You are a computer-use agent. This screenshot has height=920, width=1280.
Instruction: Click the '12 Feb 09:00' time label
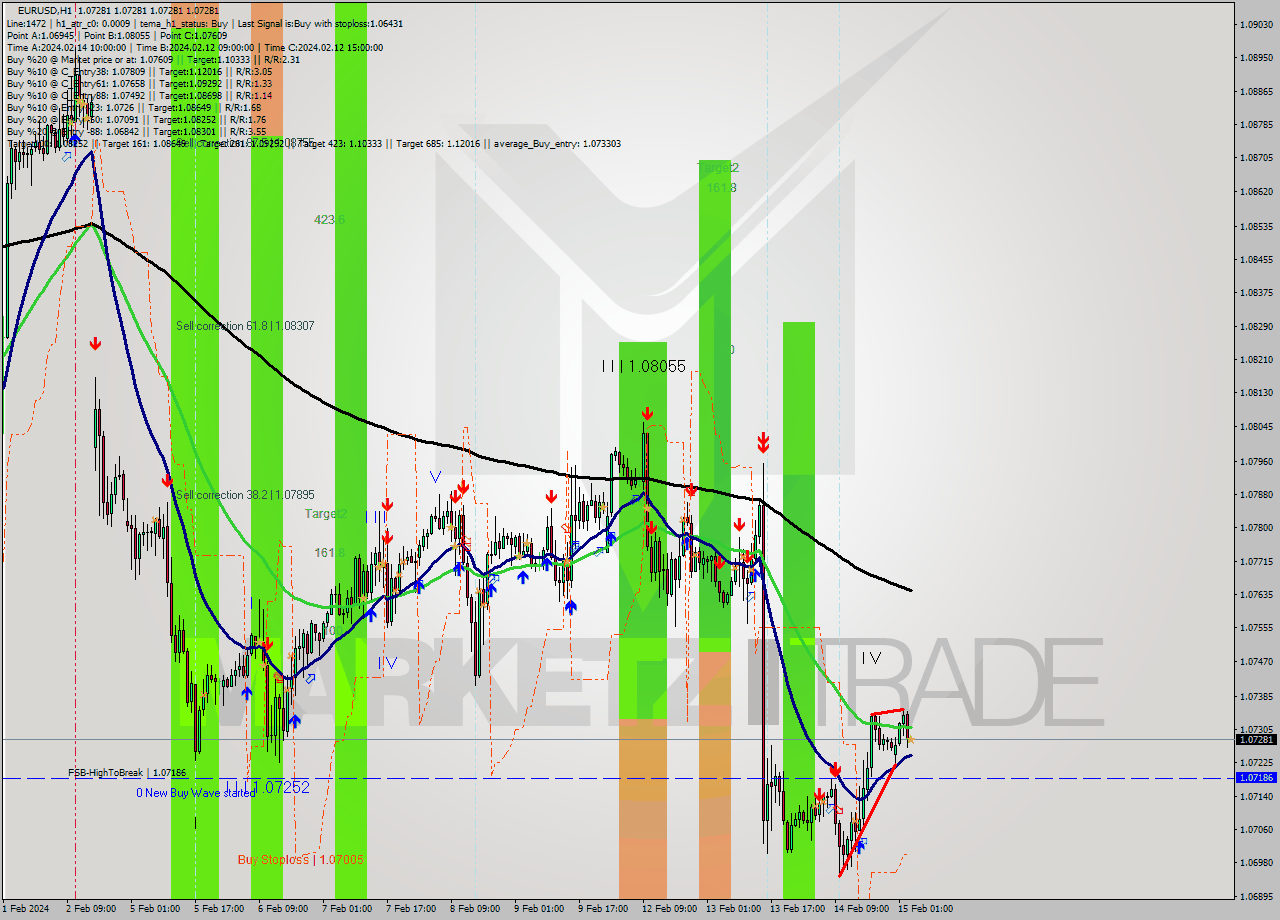tap(669, 909)
